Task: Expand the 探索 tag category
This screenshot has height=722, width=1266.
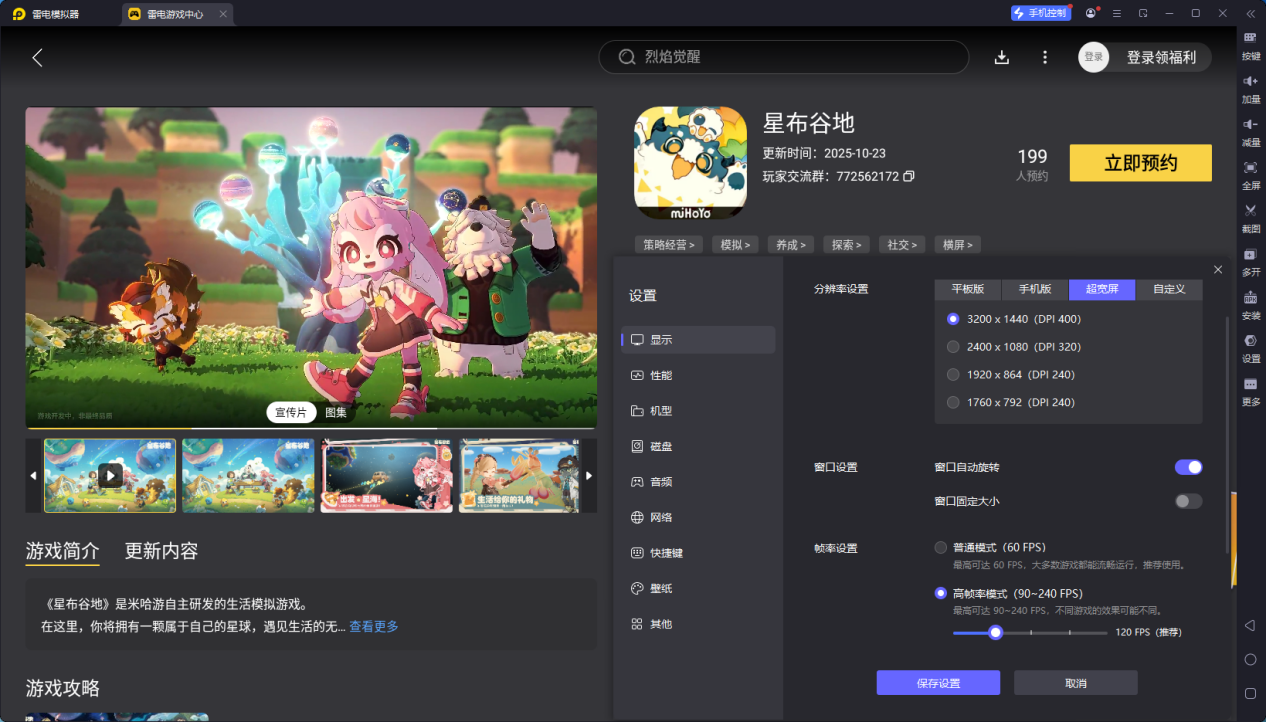Action: click(846, 244)
